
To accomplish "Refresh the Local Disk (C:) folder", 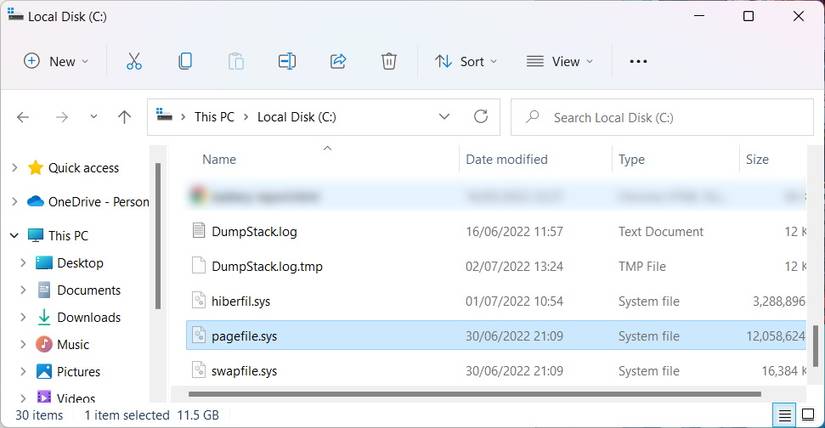I will 481,117.
